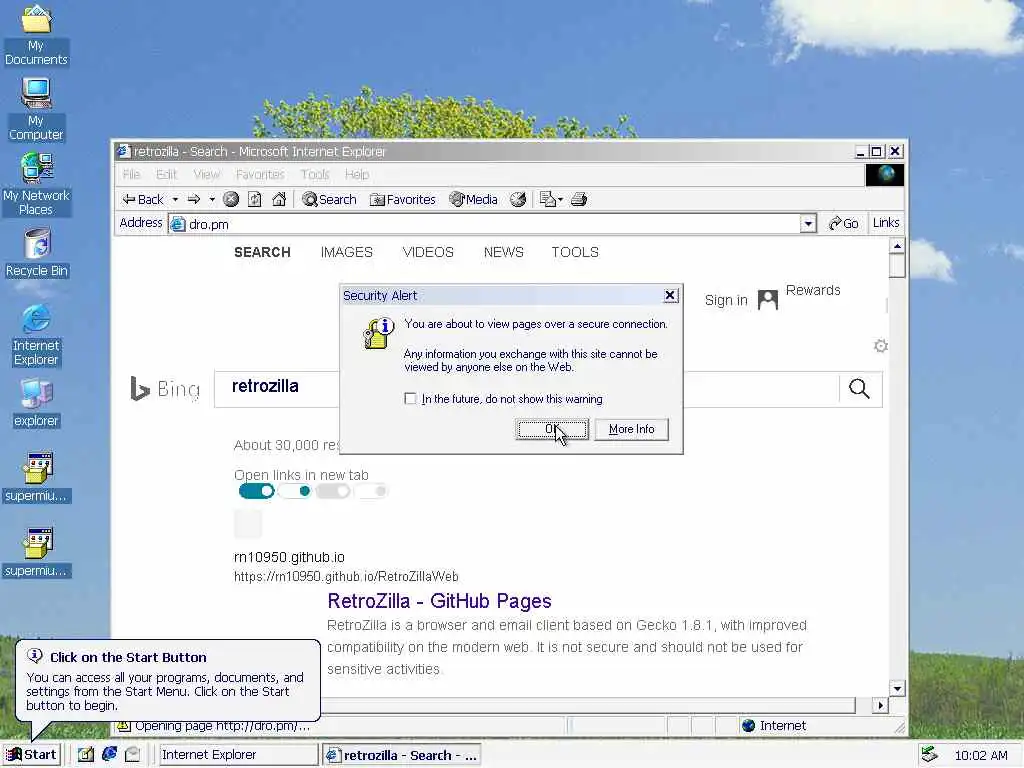The height and width of the screenshot is (768, 1024).
Task: Open My Network Places desktop icon
Action: point(36,184)
